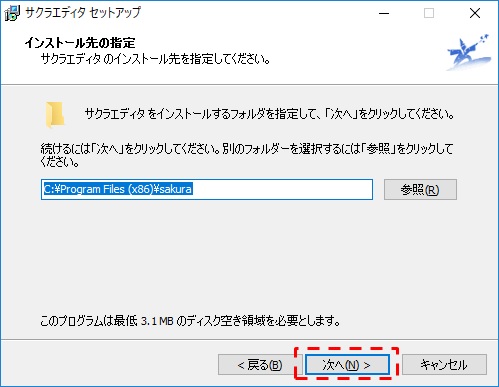Minimize the サクラエディタ セットアップ window

coord(384,13)
